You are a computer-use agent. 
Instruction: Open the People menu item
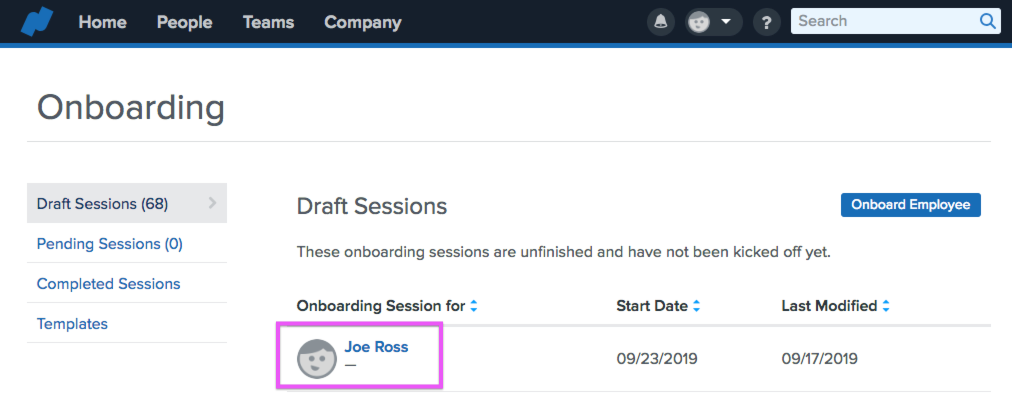185,23
